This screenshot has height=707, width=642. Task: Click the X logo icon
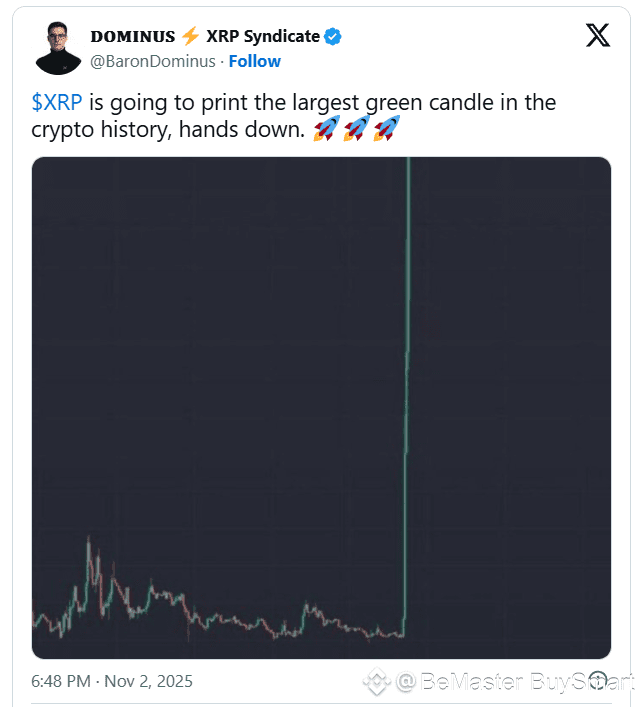pyautogui.click(x=598, y=36)
